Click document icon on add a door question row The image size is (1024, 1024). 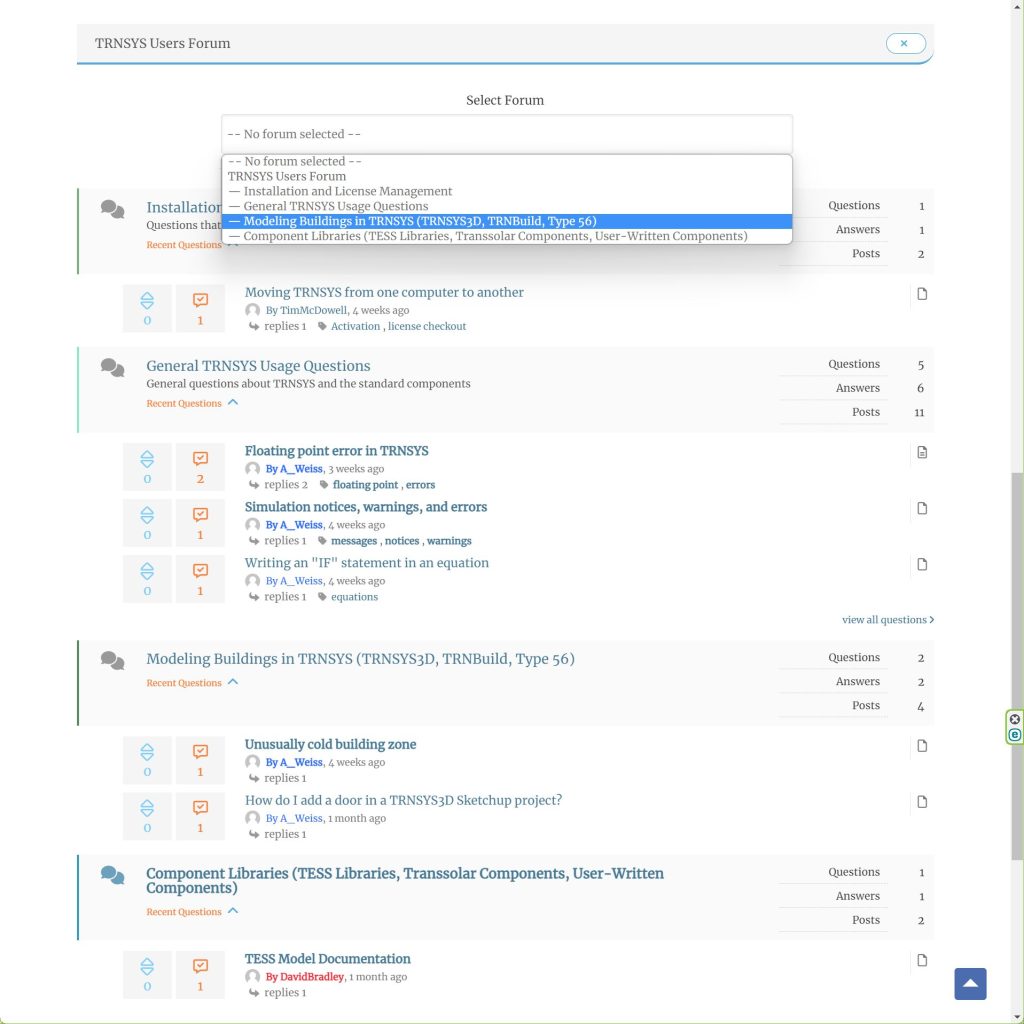(922, 802)
